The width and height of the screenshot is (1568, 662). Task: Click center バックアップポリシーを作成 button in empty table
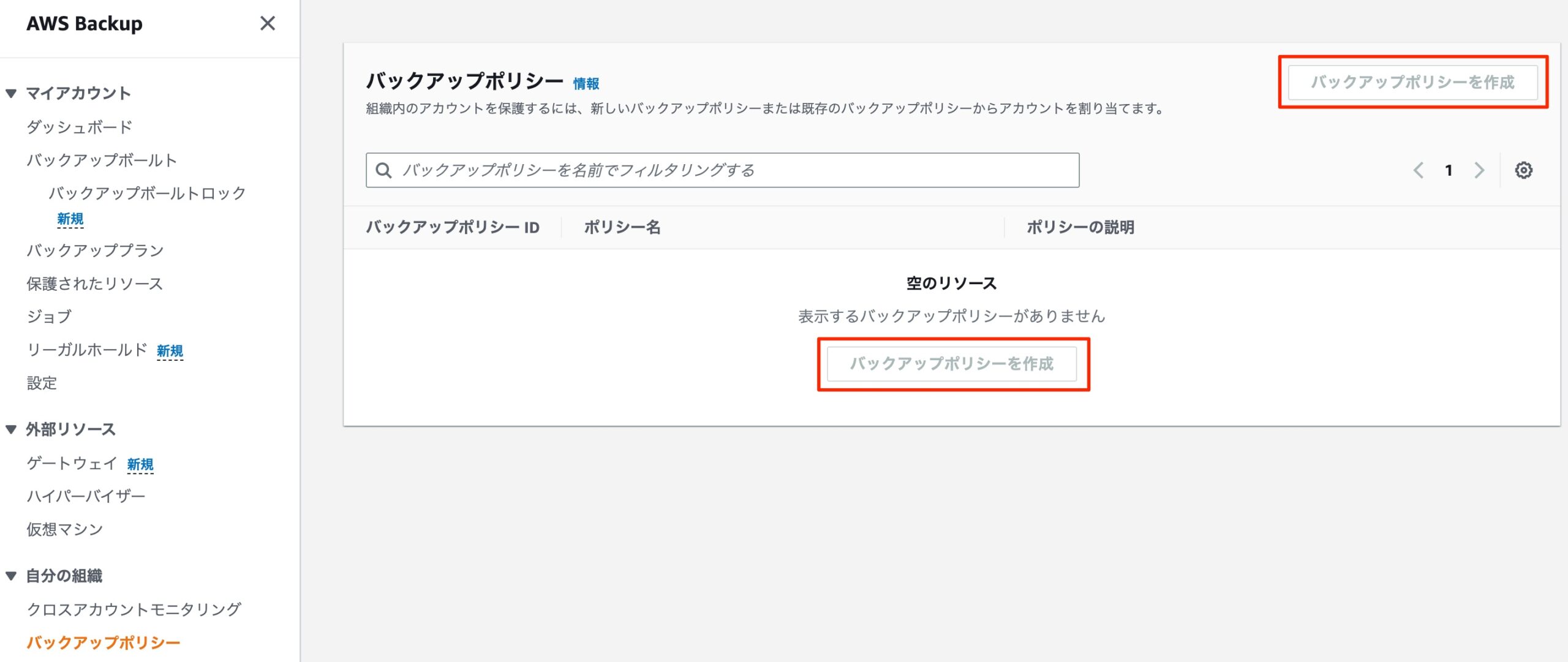(x=951, y=364)
